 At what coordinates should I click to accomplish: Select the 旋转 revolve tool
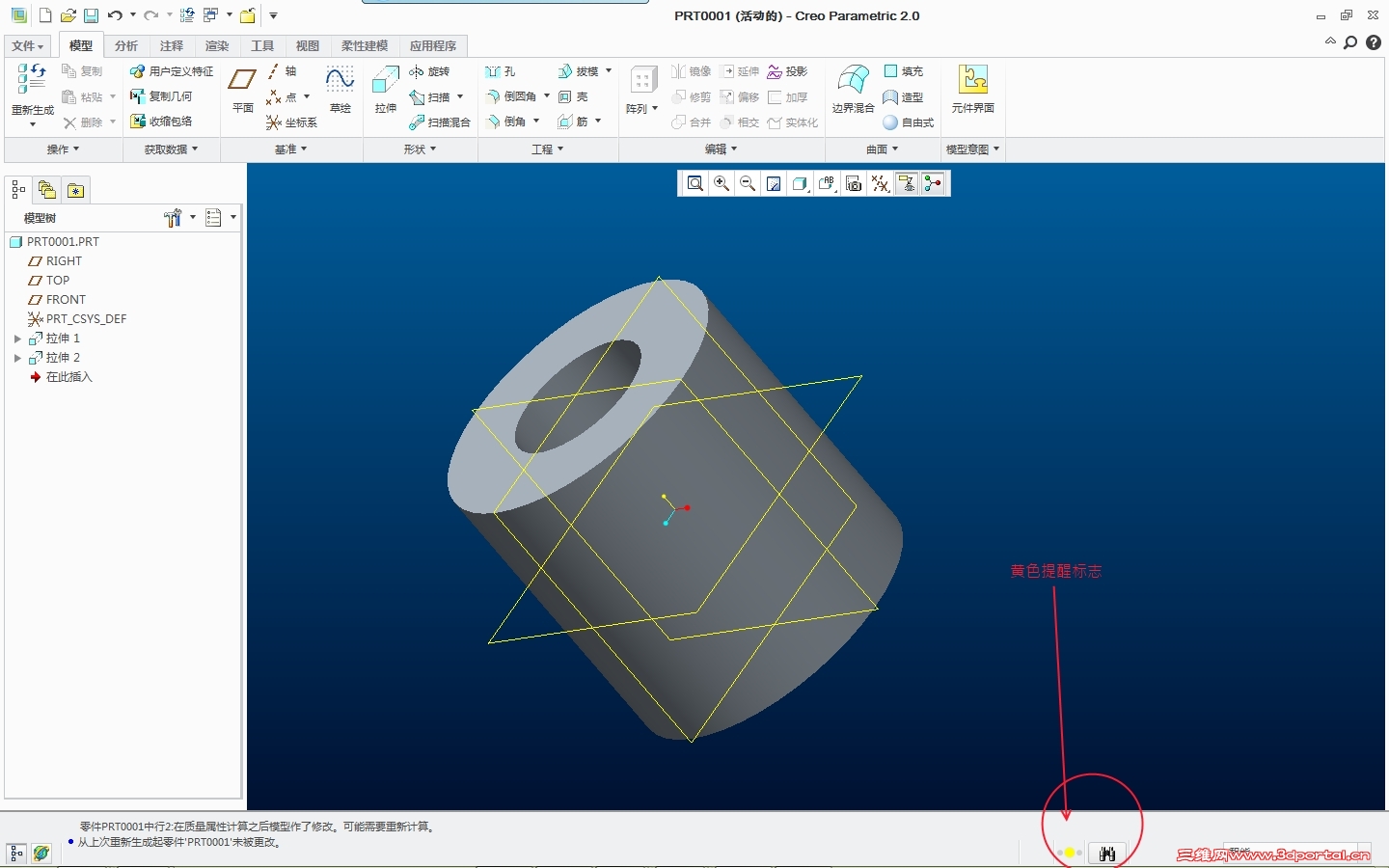pyautogui.click(x=429, y=71)
